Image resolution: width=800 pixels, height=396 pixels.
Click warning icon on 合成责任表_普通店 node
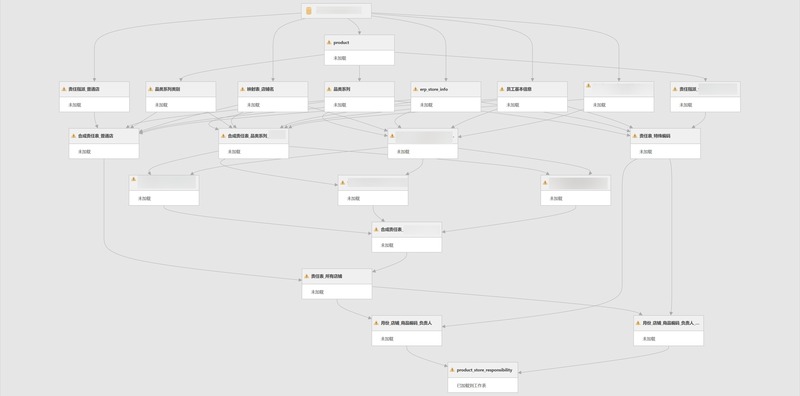73,136
